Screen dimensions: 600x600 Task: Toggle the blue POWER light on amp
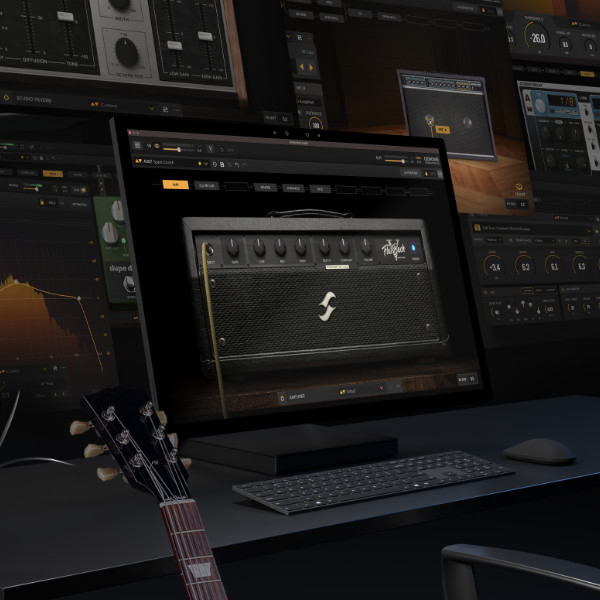(413, 248)
